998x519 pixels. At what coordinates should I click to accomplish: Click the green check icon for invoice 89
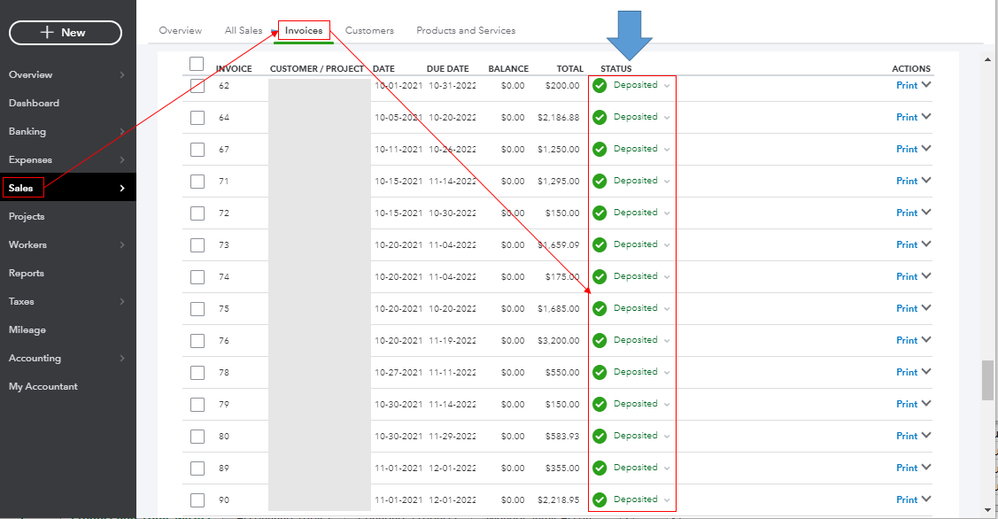[x=600, y=468]
